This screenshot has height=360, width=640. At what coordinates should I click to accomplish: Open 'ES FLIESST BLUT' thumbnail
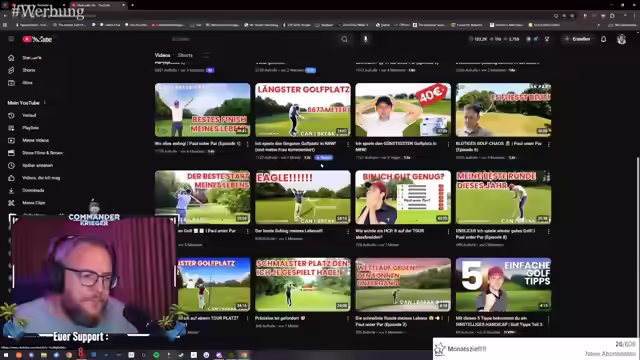[504, 110]
